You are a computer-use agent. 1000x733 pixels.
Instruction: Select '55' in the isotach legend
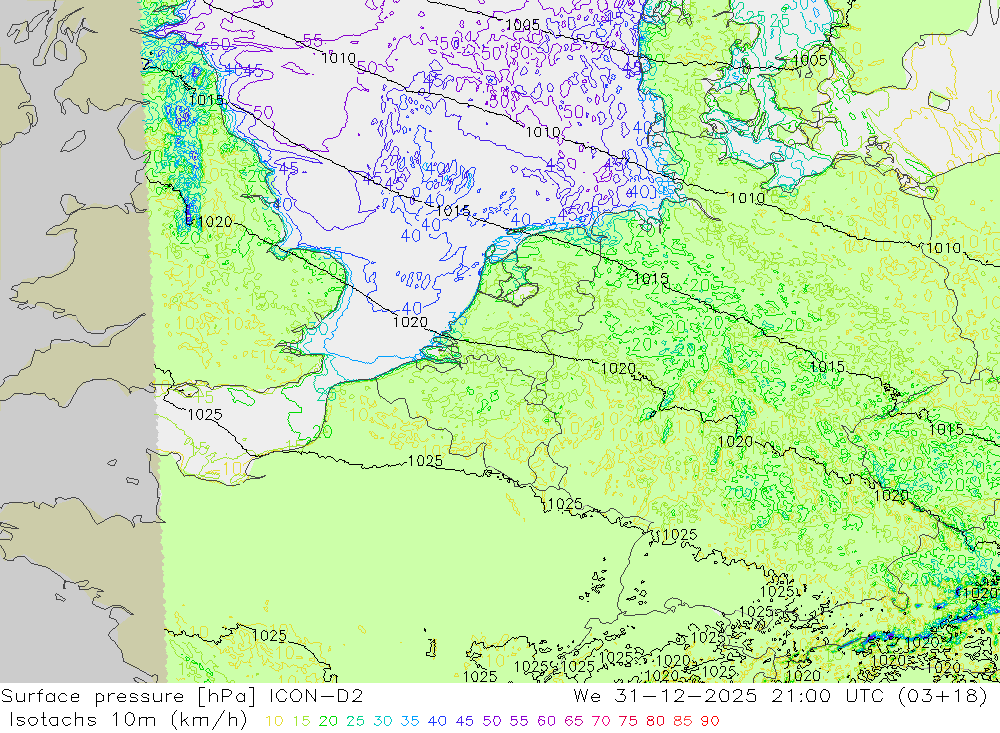pyautogui.click(x=518, y=722)
